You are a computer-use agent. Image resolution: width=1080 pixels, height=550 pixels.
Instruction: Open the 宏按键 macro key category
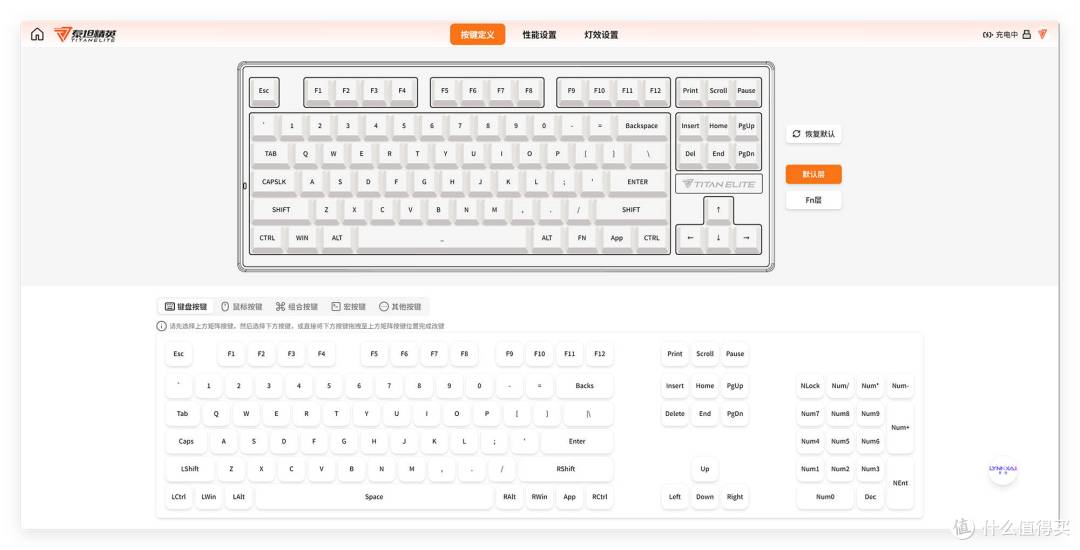pos(348,307)
